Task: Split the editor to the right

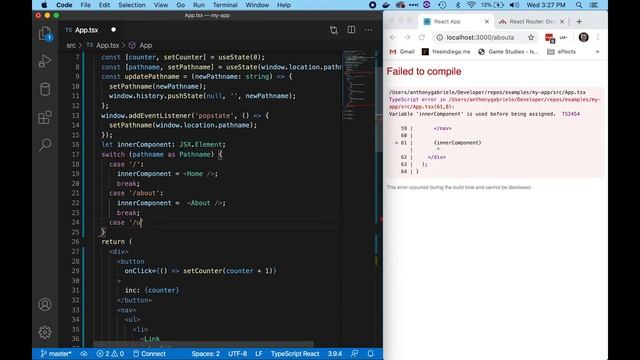Action: (x=351, y=30)
